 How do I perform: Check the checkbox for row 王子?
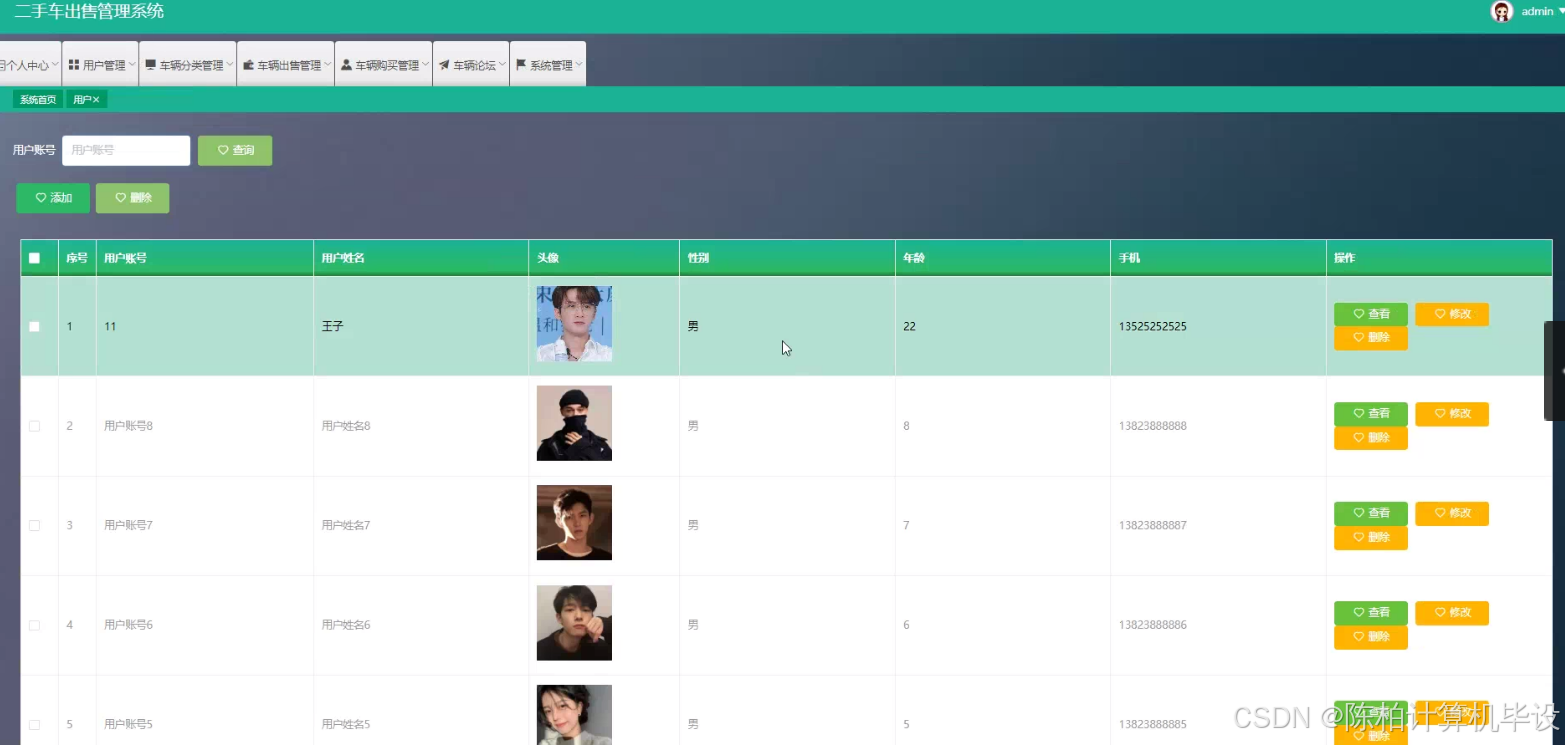pos(35,327)
